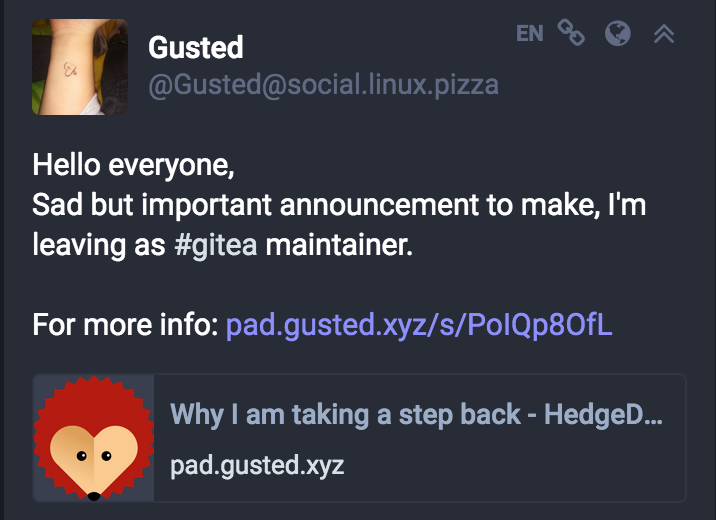Click the word 'maintainer.' in the post
This screenshot has height=520, width=716.
pos(339,245)
